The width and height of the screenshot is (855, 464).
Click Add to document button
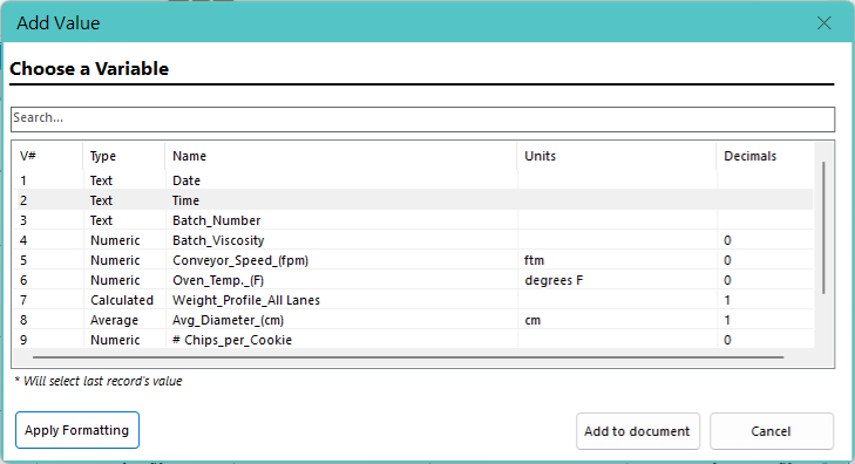click(637, 431)
